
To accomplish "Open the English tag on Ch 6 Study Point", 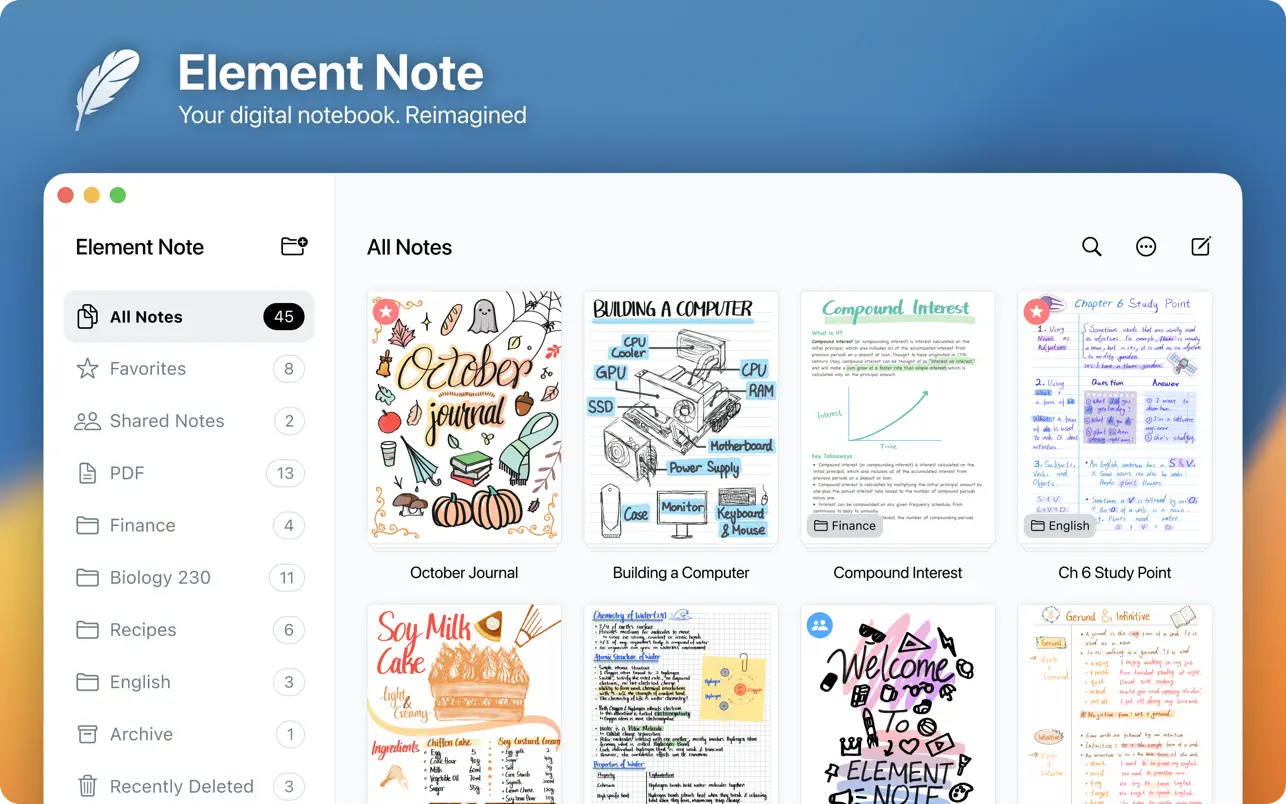I will 1061,525.
